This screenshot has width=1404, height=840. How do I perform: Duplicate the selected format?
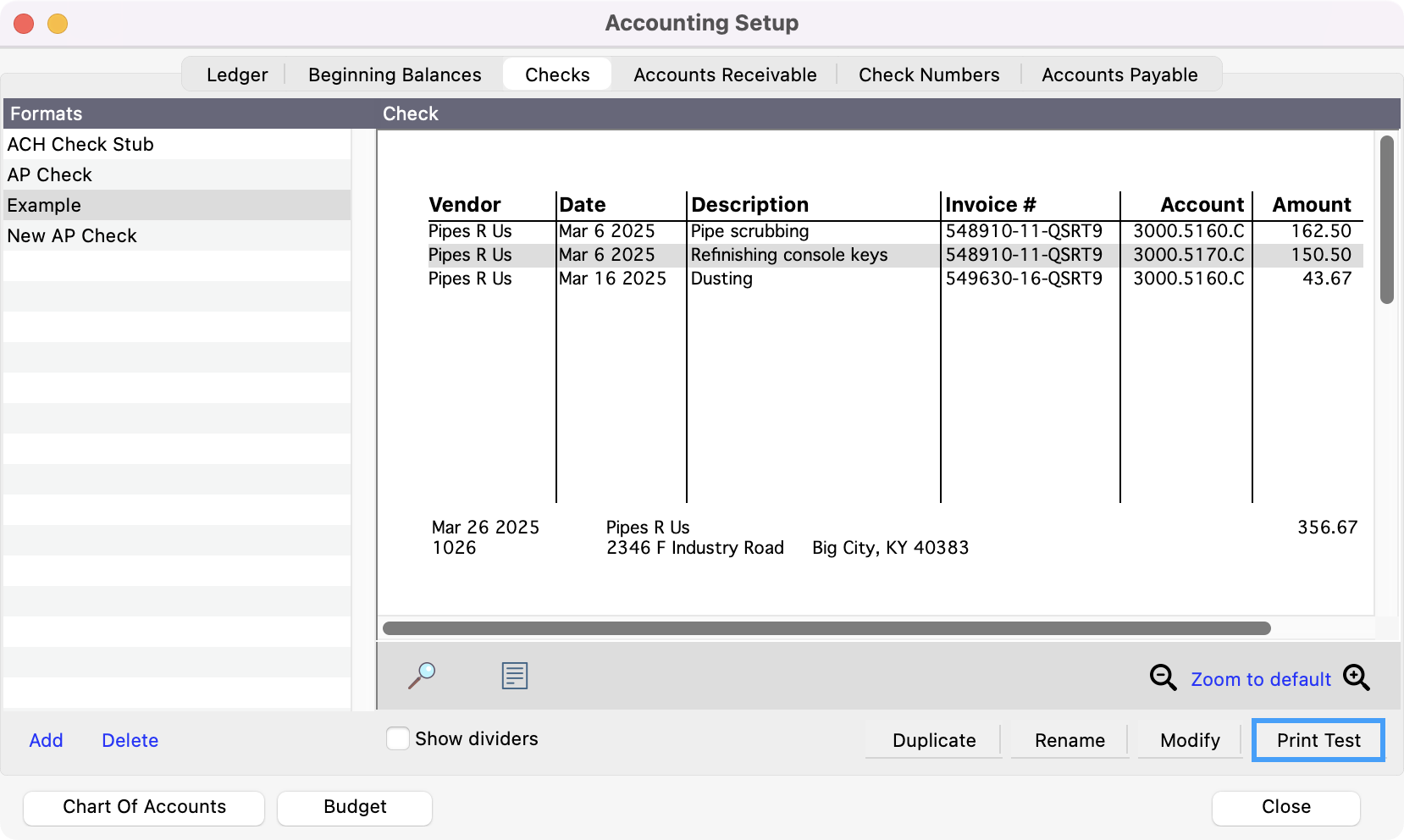[x=934, y=740]
